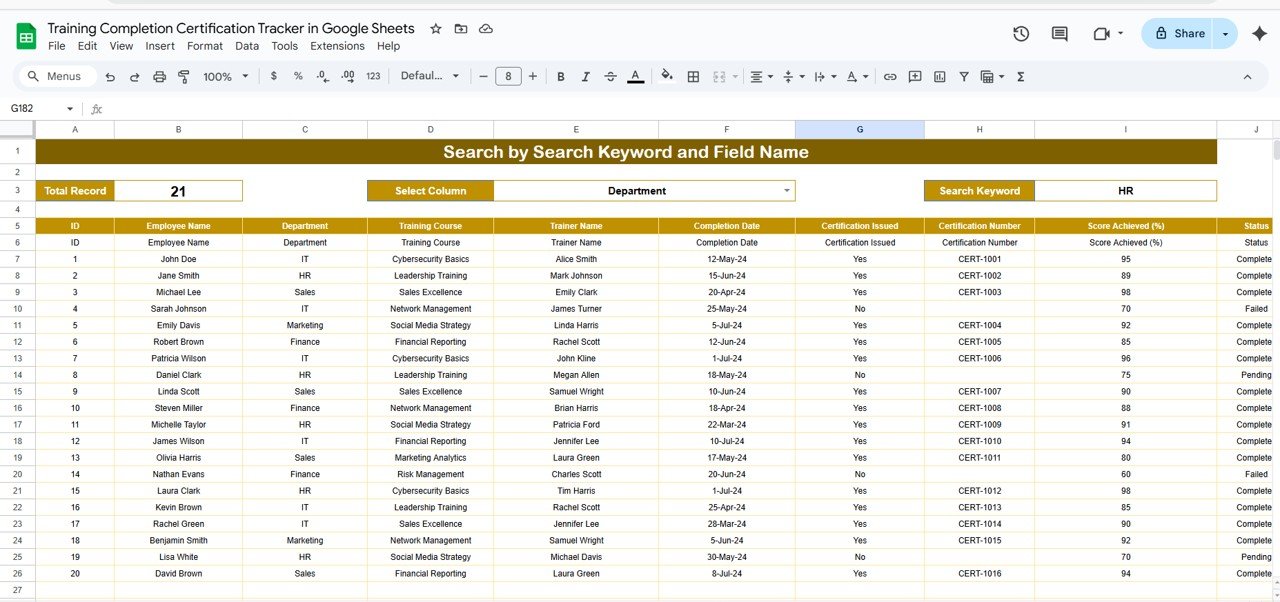Open the comments history icon
This screenshot has height=602, width=1280.
1060,34
